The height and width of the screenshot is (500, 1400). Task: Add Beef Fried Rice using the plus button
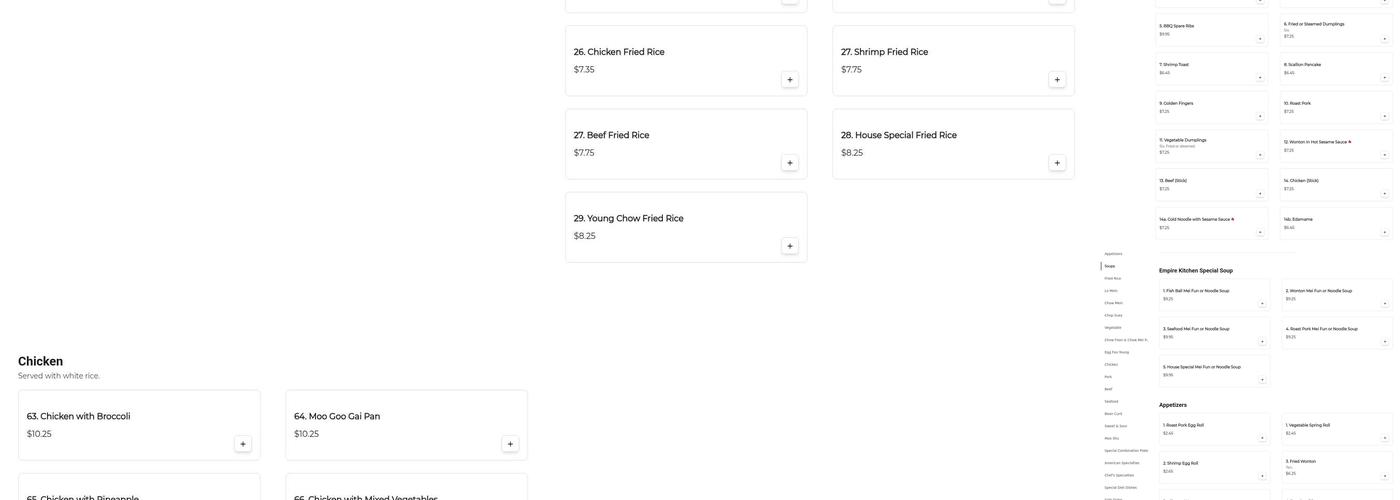click(x=790, y=163)
